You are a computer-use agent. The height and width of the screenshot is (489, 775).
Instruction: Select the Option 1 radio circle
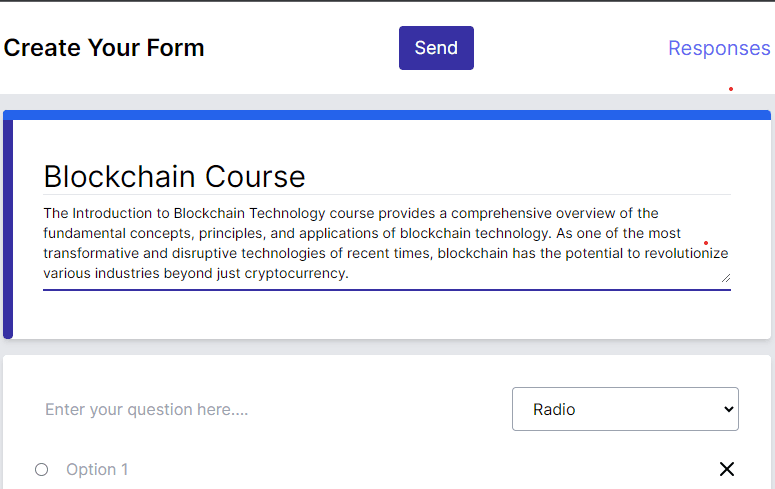(x=42, y=469)
